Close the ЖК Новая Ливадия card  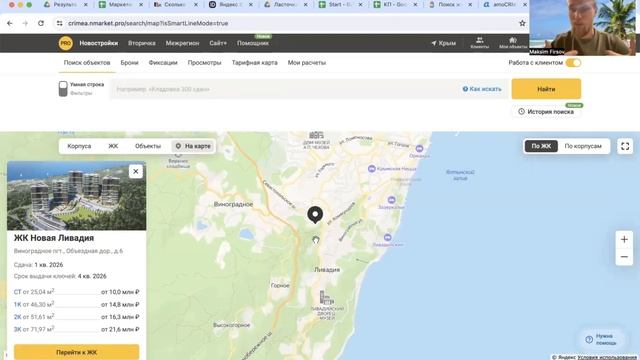(136, 171)
